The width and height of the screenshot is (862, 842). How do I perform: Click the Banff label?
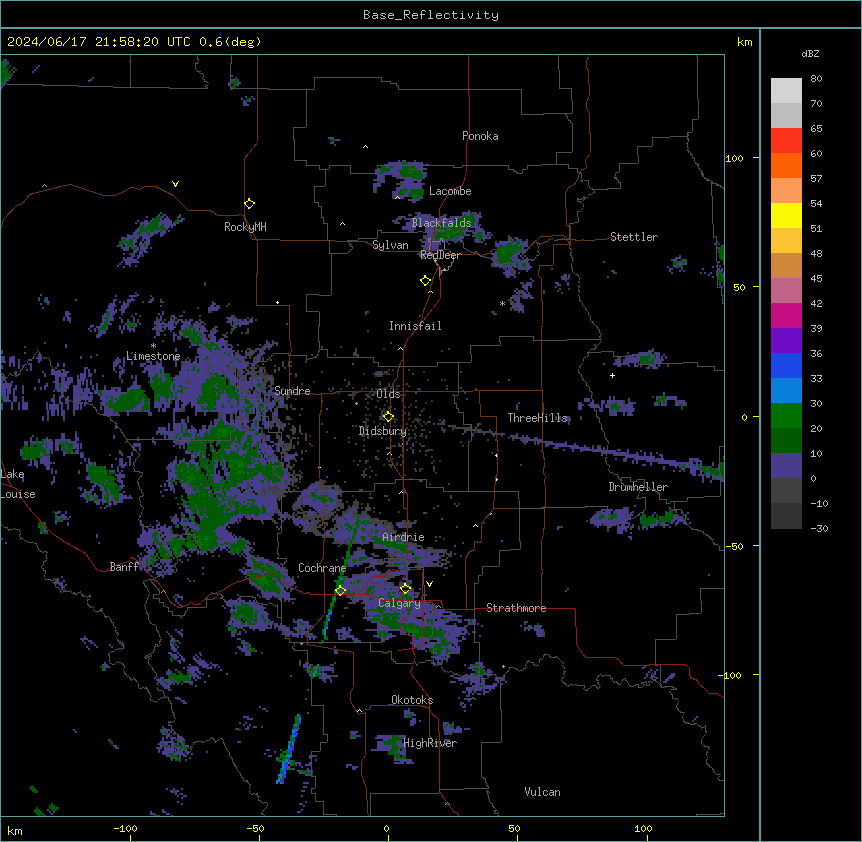point(124,567)
